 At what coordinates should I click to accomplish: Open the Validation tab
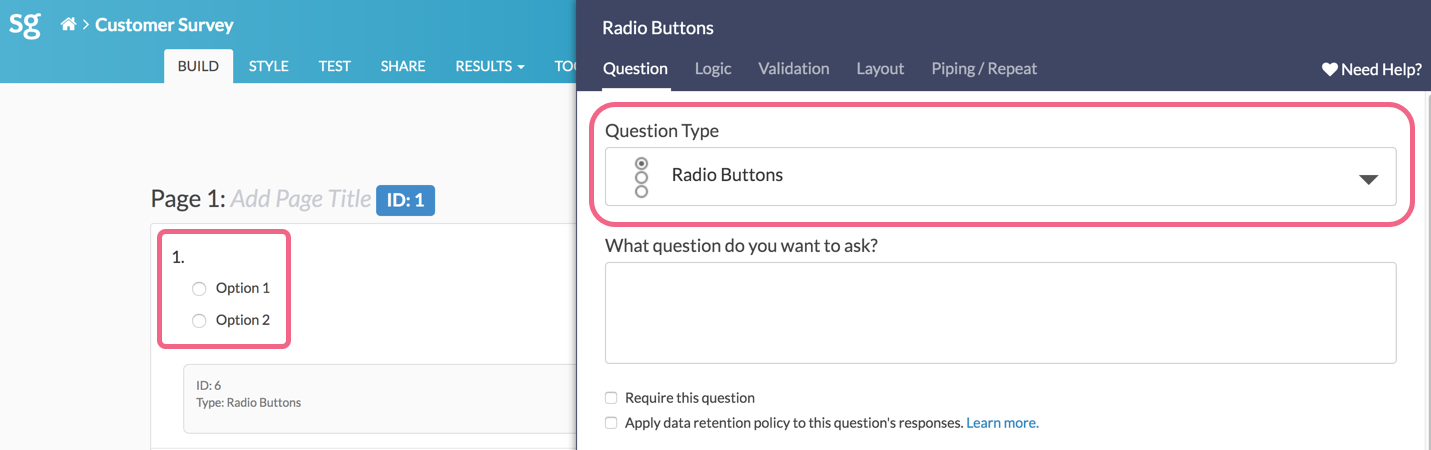(793, 69)
